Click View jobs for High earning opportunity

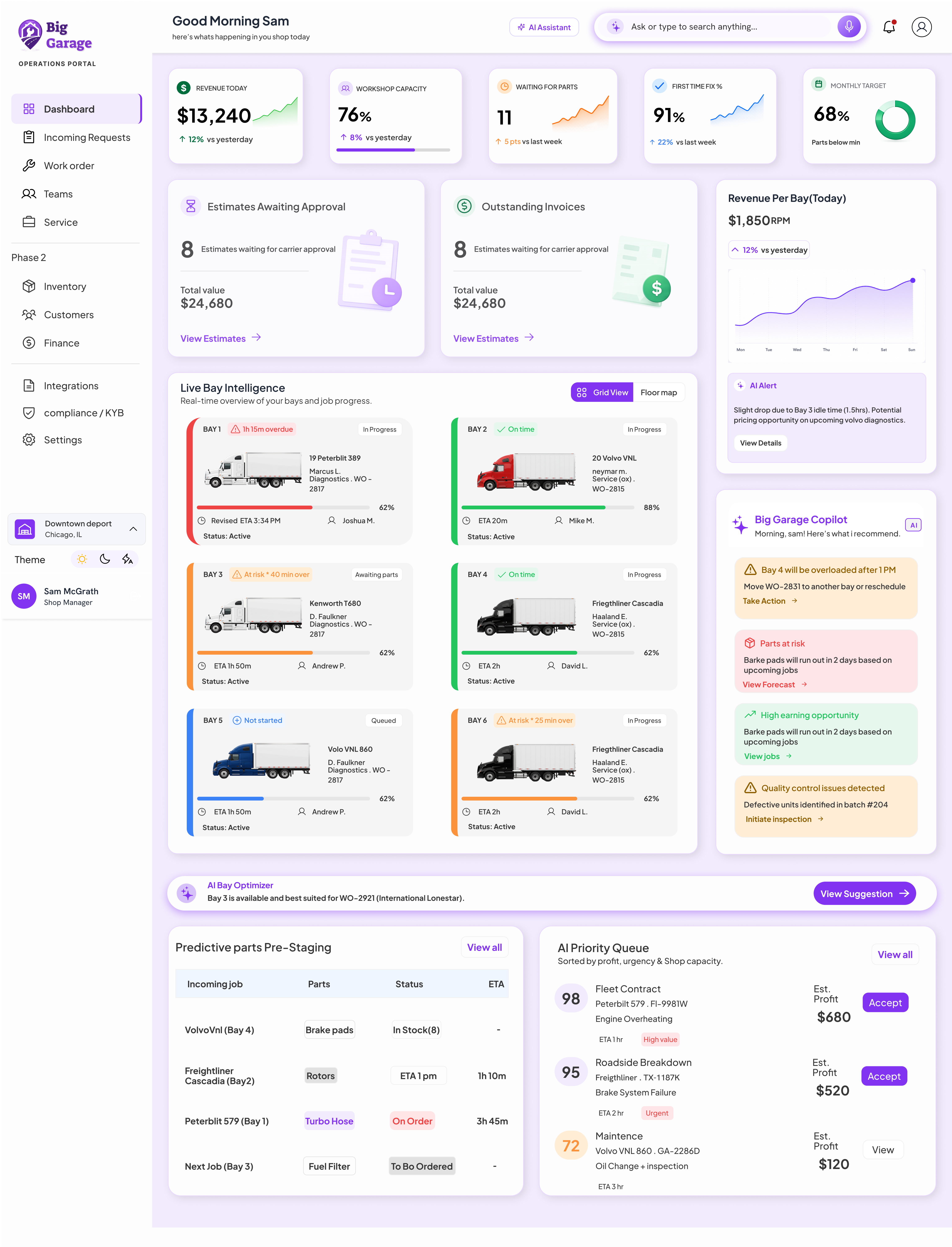click(x=768, y=756)
